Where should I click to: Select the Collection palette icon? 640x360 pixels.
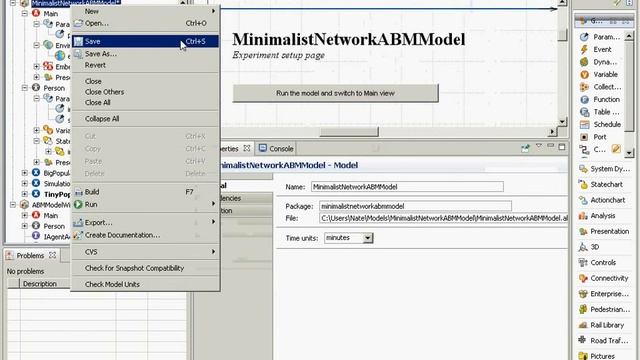(584, 87)
